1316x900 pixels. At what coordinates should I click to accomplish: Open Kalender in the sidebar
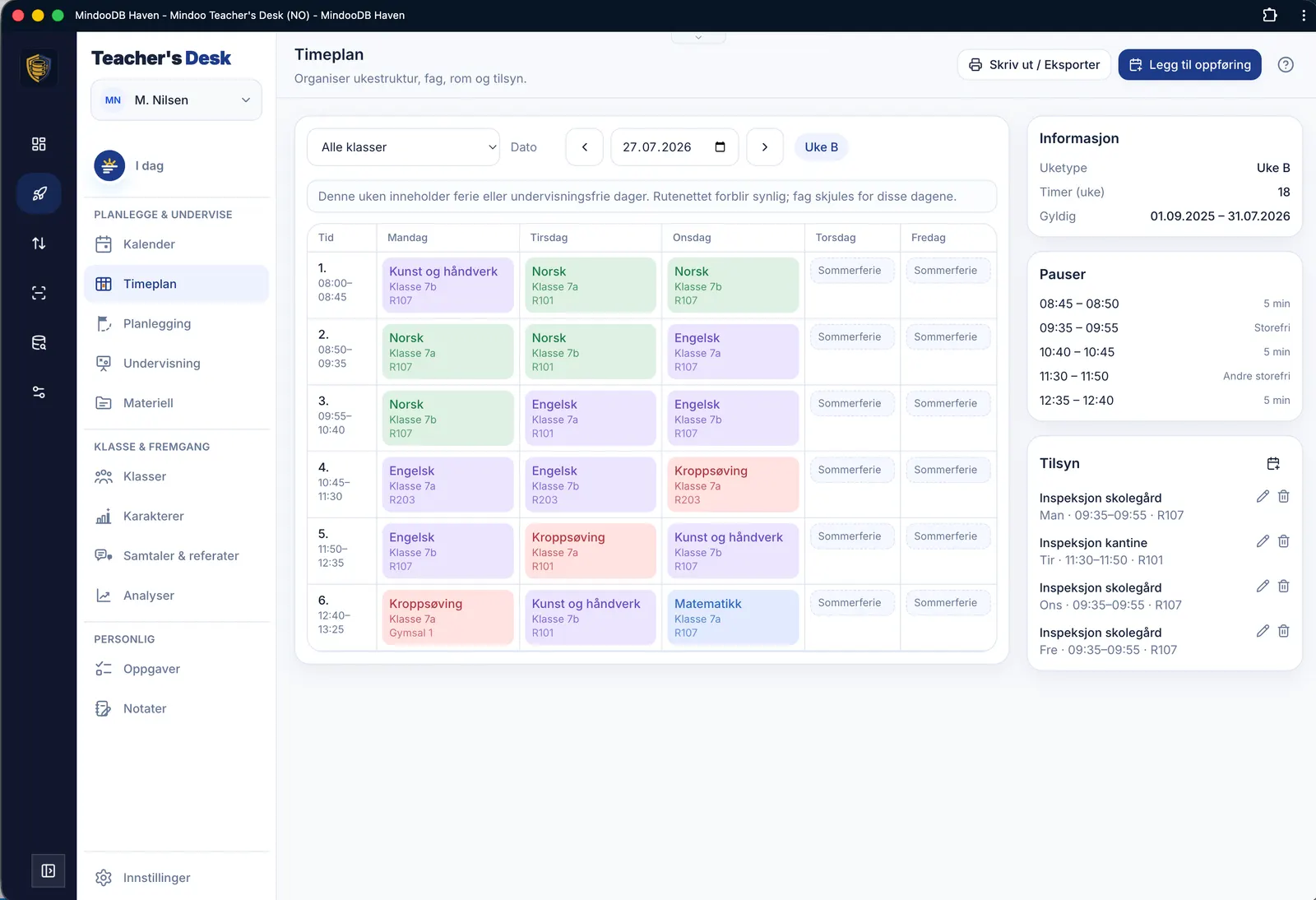coord(177,244)
